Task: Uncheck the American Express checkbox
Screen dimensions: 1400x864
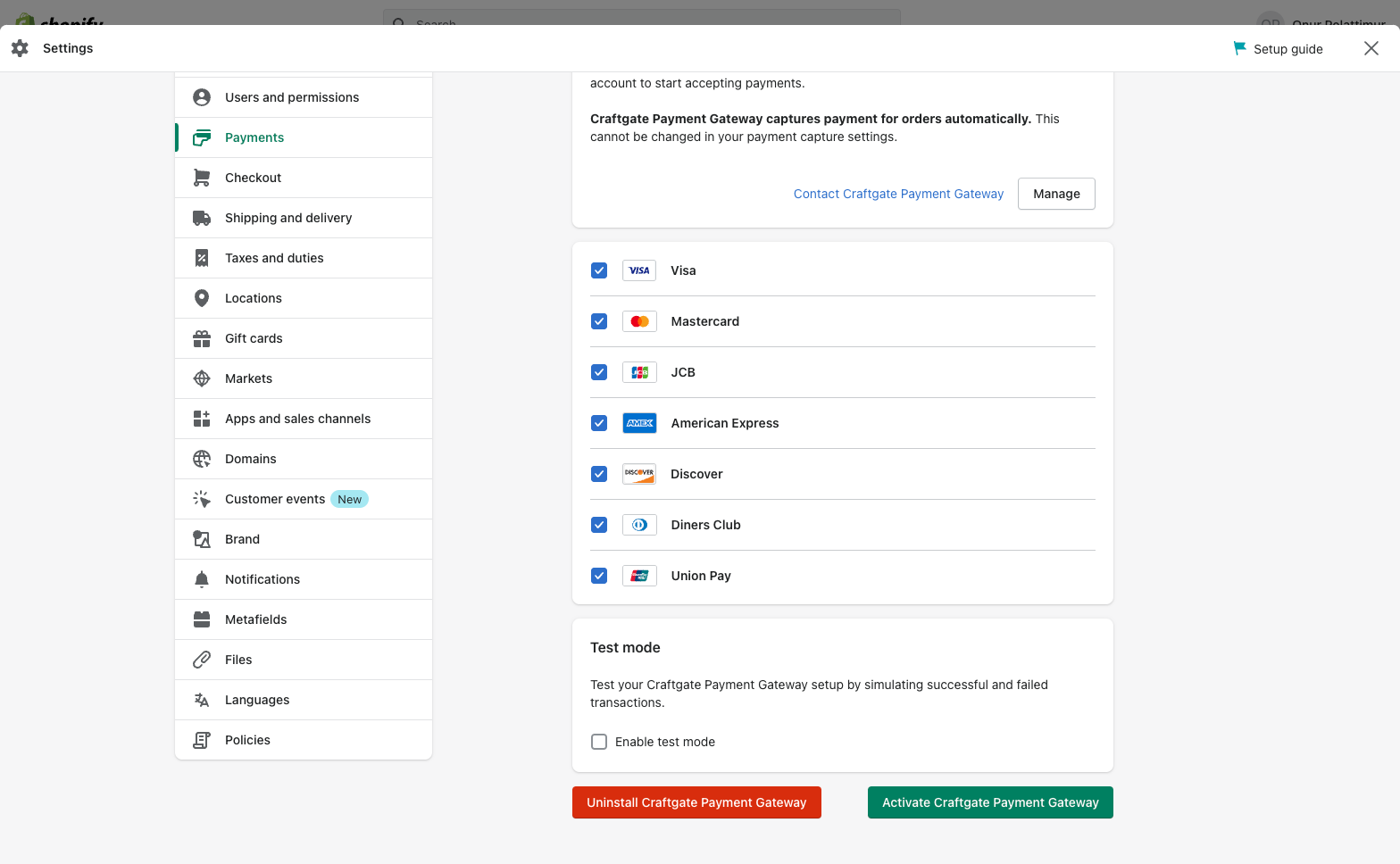Action: coord(599,423)
